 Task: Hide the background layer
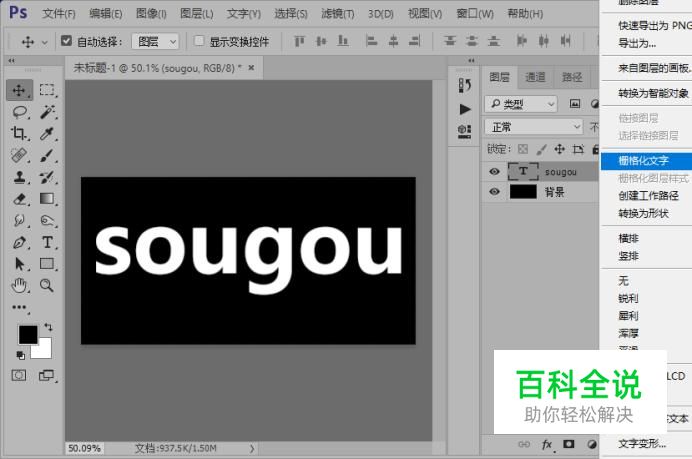494,192
